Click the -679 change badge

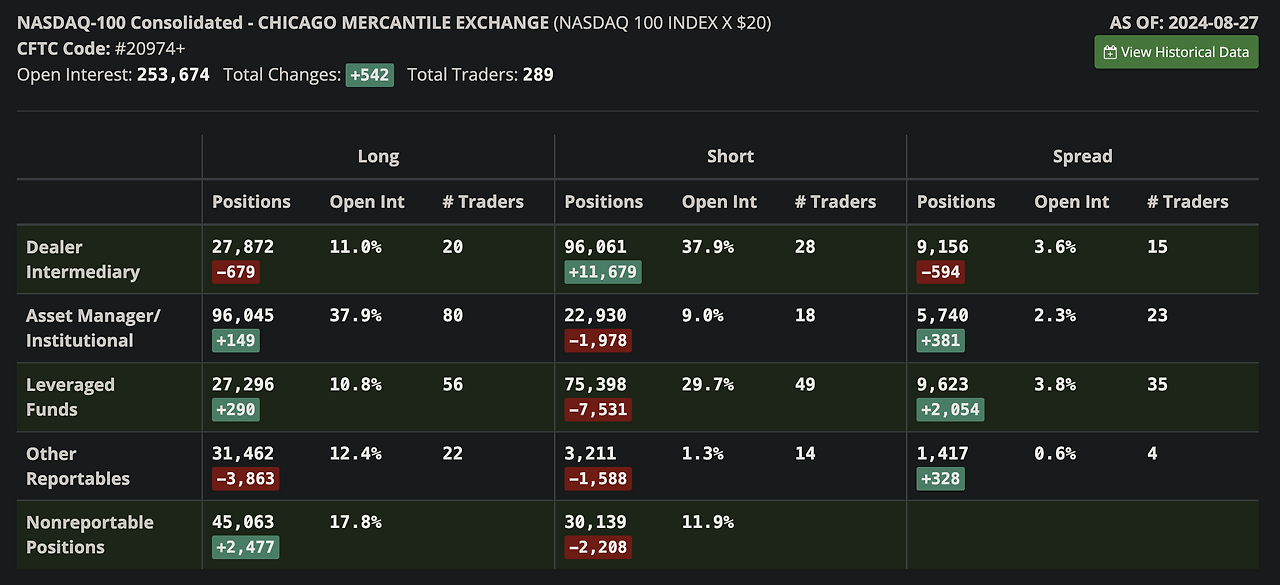237,272
